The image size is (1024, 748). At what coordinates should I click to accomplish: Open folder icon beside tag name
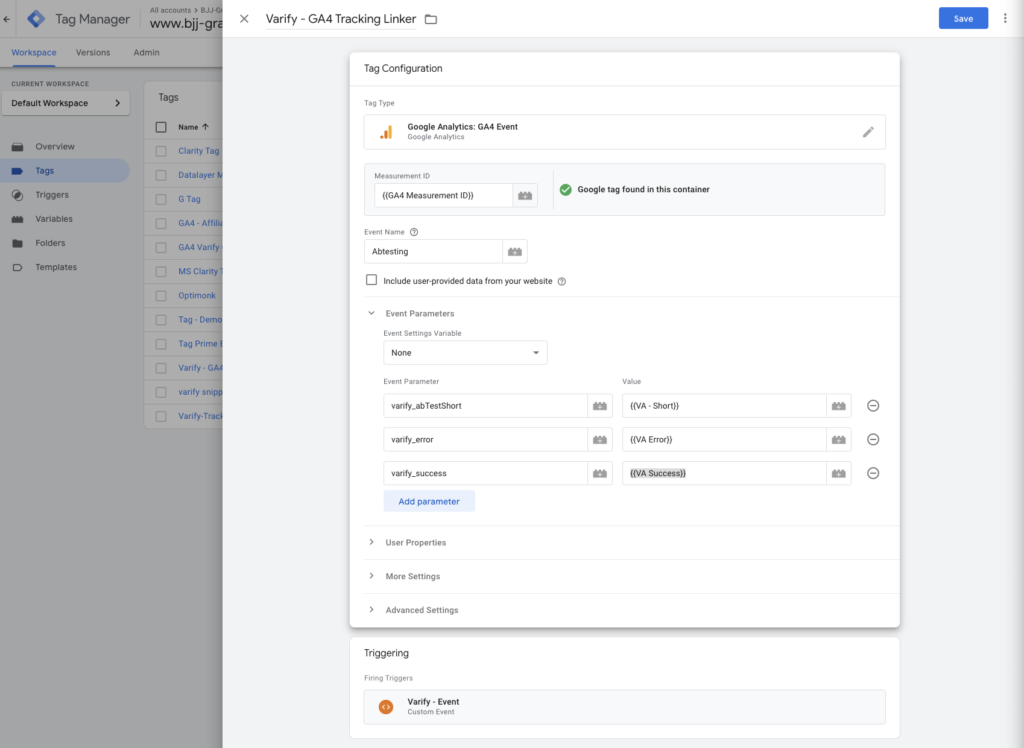coord(431,20)
